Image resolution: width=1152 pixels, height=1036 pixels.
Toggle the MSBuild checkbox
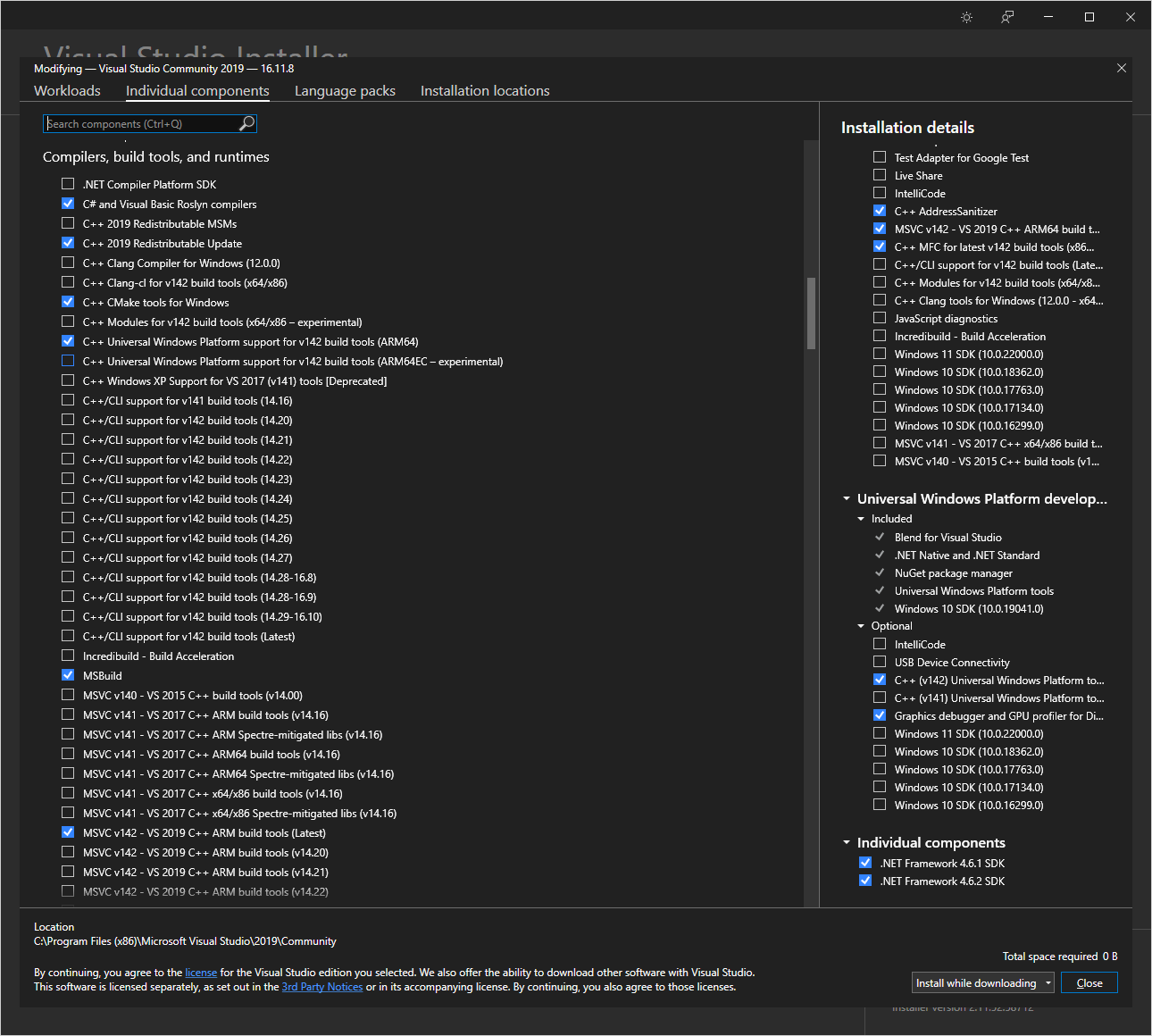point(68,675)
